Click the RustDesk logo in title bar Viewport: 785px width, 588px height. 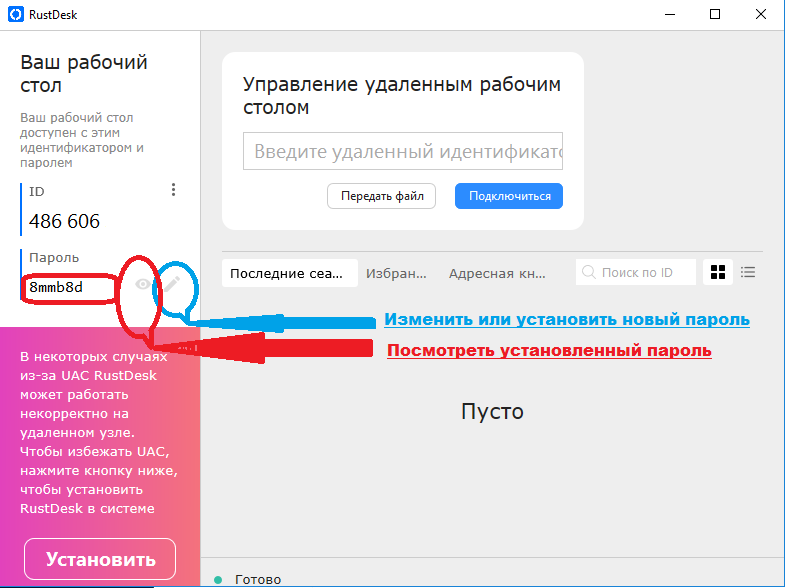click(16, 14)
